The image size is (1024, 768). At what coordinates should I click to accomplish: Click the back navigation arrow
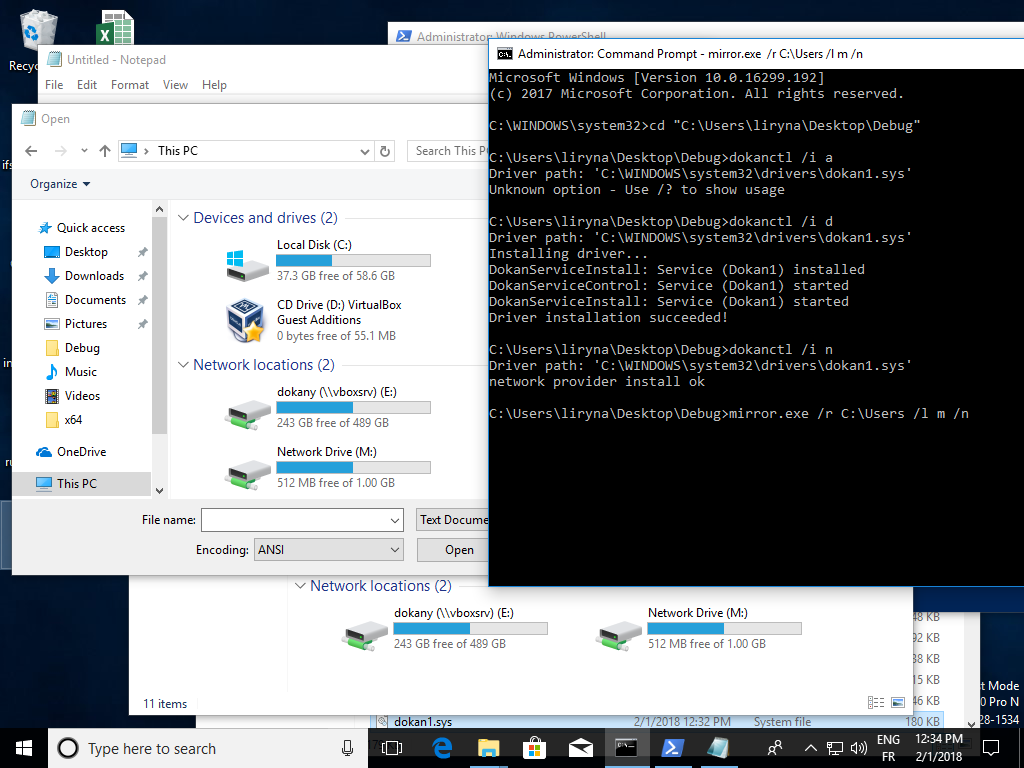click(x=30, y=151)
